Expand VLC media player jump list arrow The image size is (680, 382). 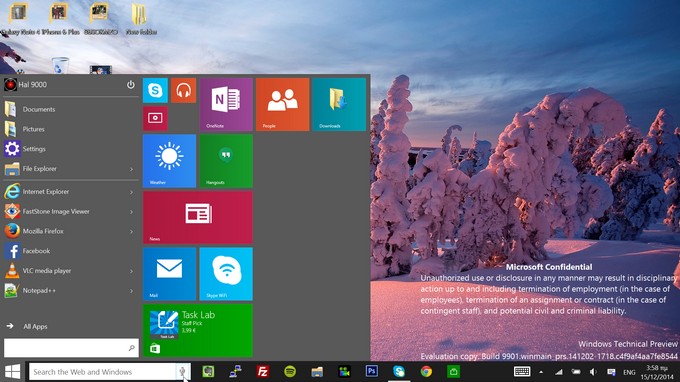pos(131,271)
